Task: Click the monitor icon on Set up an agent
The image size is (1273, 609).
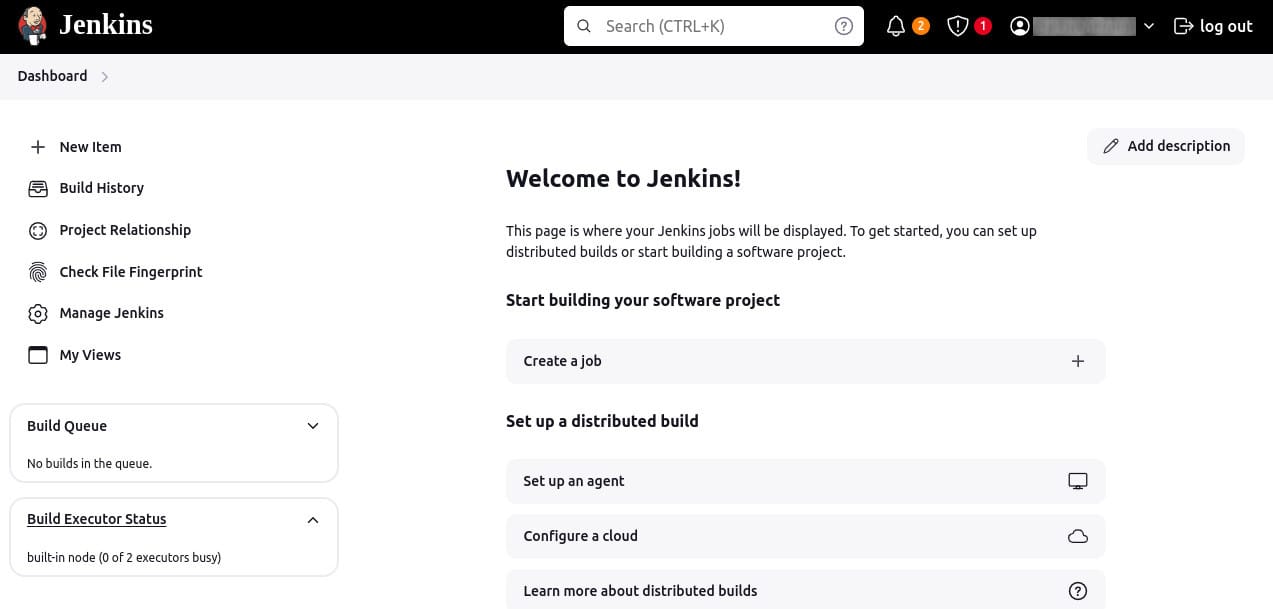Action: point(1078,481)
